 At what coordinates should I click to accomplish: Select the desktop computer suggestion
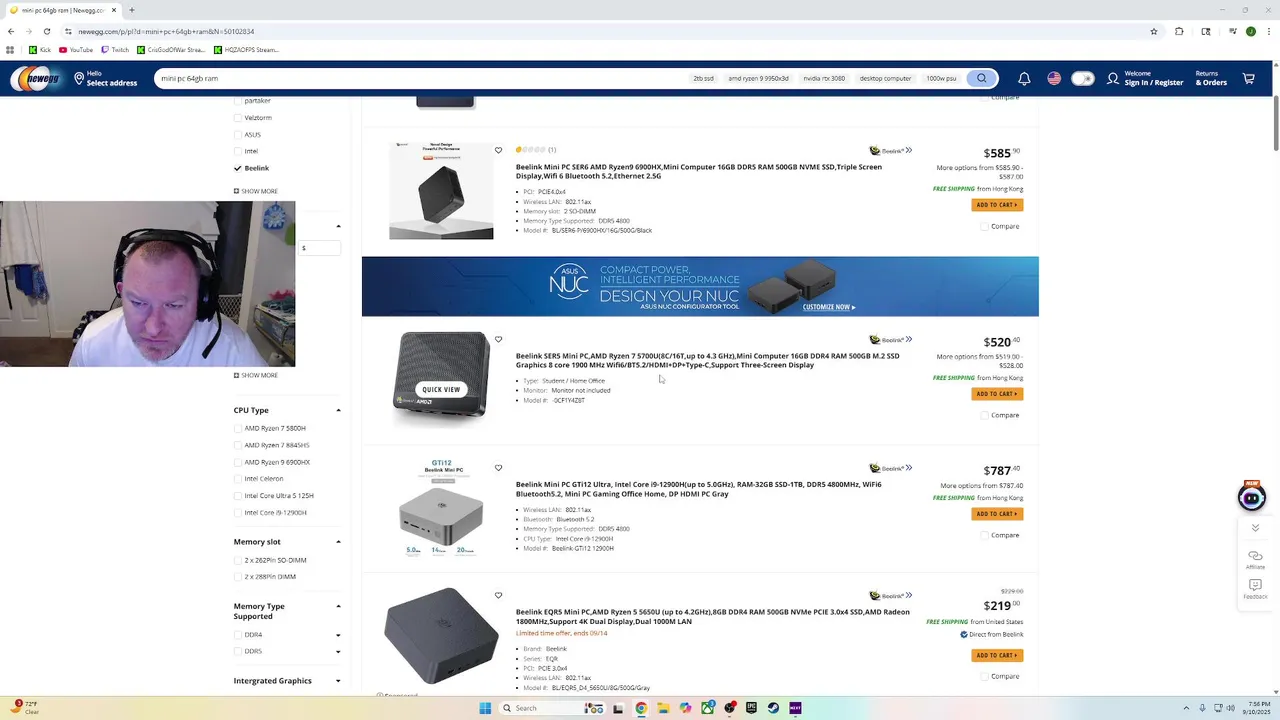click(x=886, y=78)
